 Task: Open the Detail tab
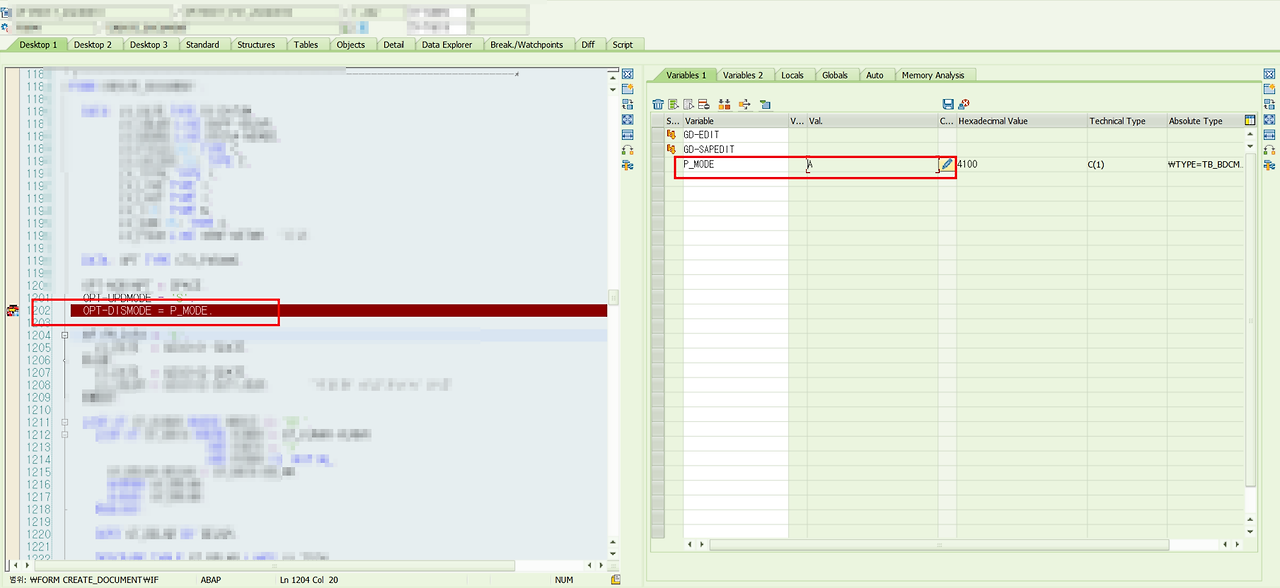[394, 45]
